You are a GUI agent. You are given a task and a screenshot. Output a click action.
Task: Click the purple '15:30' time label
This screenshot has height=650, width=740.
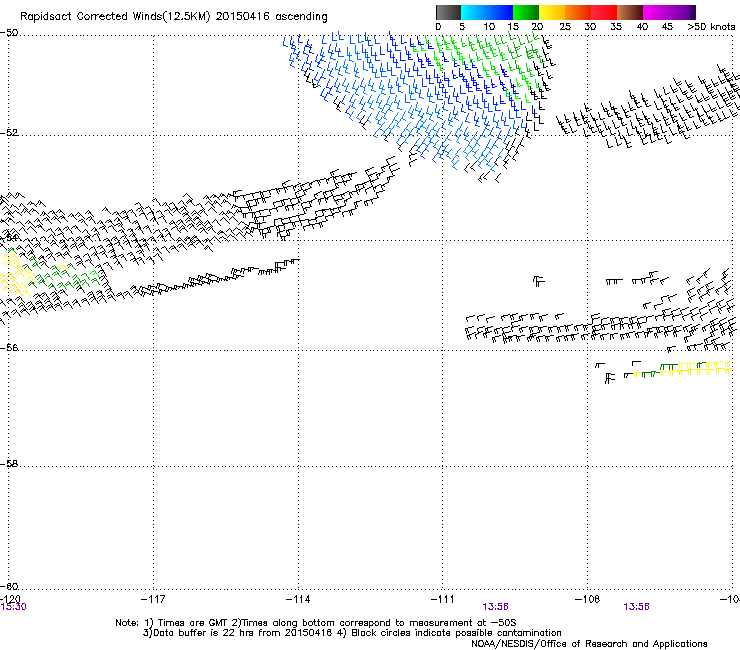click(13, 607)
